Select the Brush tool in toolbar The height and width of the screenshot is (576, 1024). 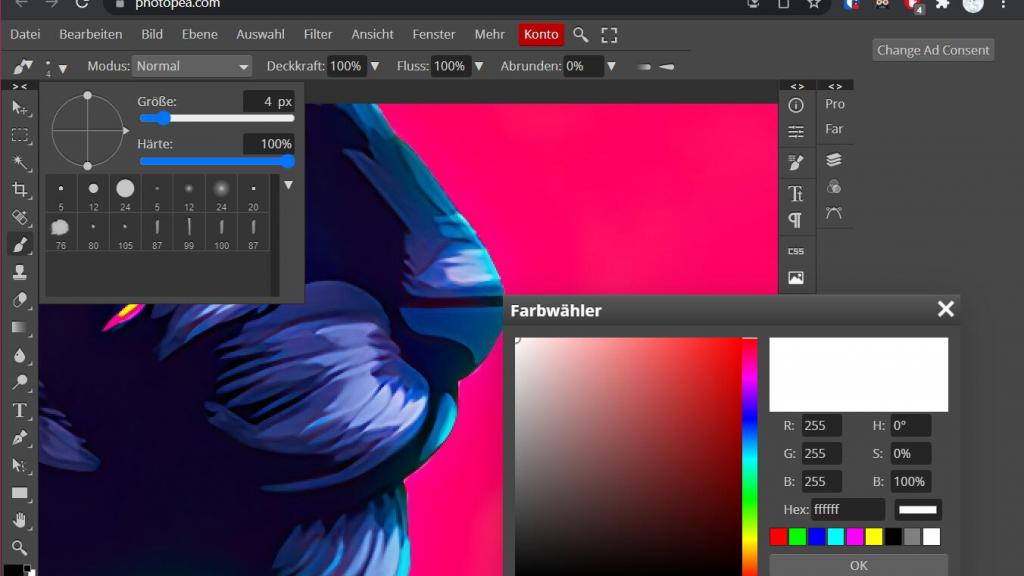[x=20, y=244]
